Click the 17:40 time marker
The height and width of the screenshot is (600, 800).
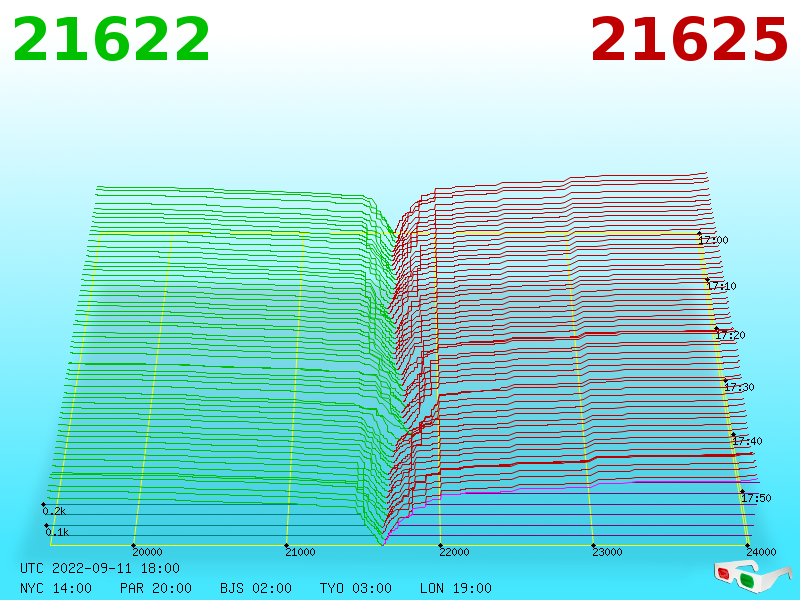tap(747, 441)
